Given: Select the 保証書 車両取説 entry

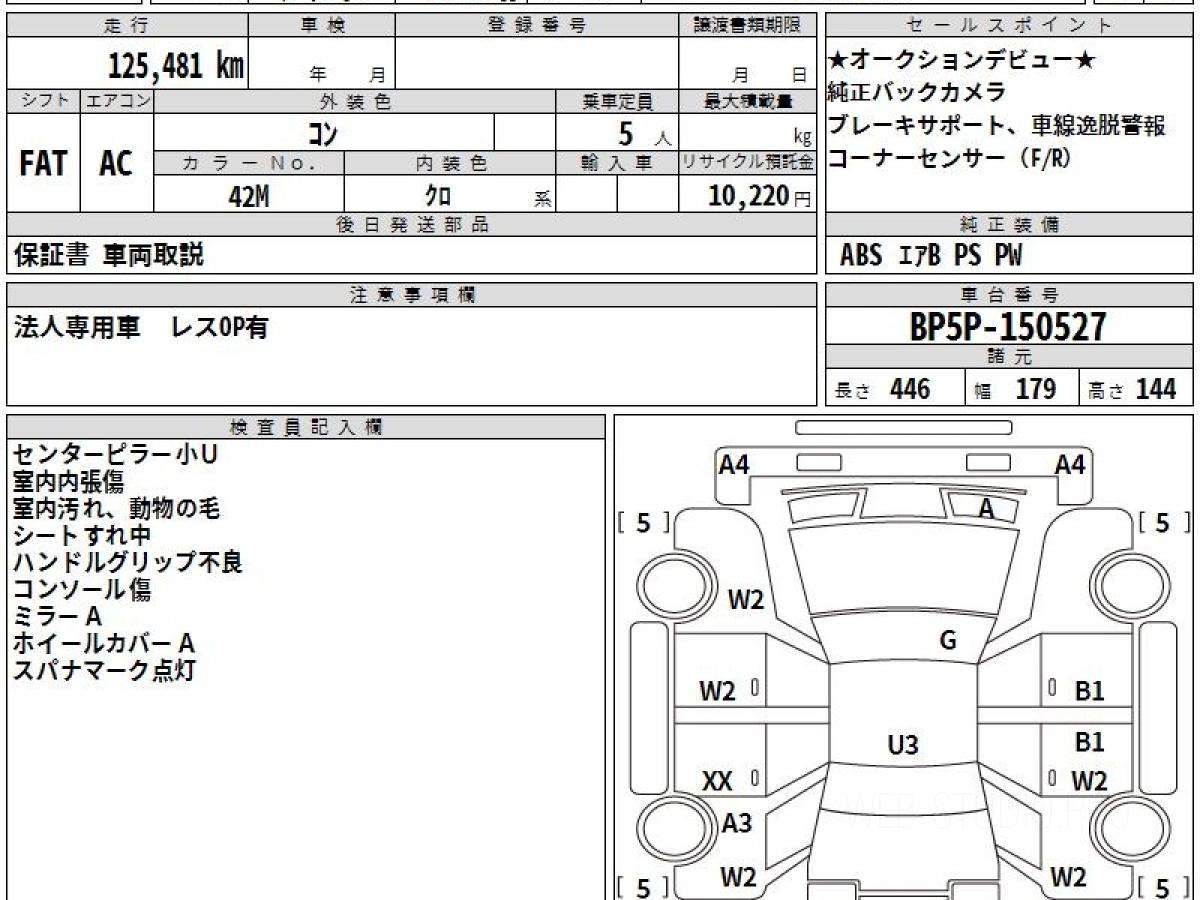Looking at the screenshot, I should tap(108, 256).
